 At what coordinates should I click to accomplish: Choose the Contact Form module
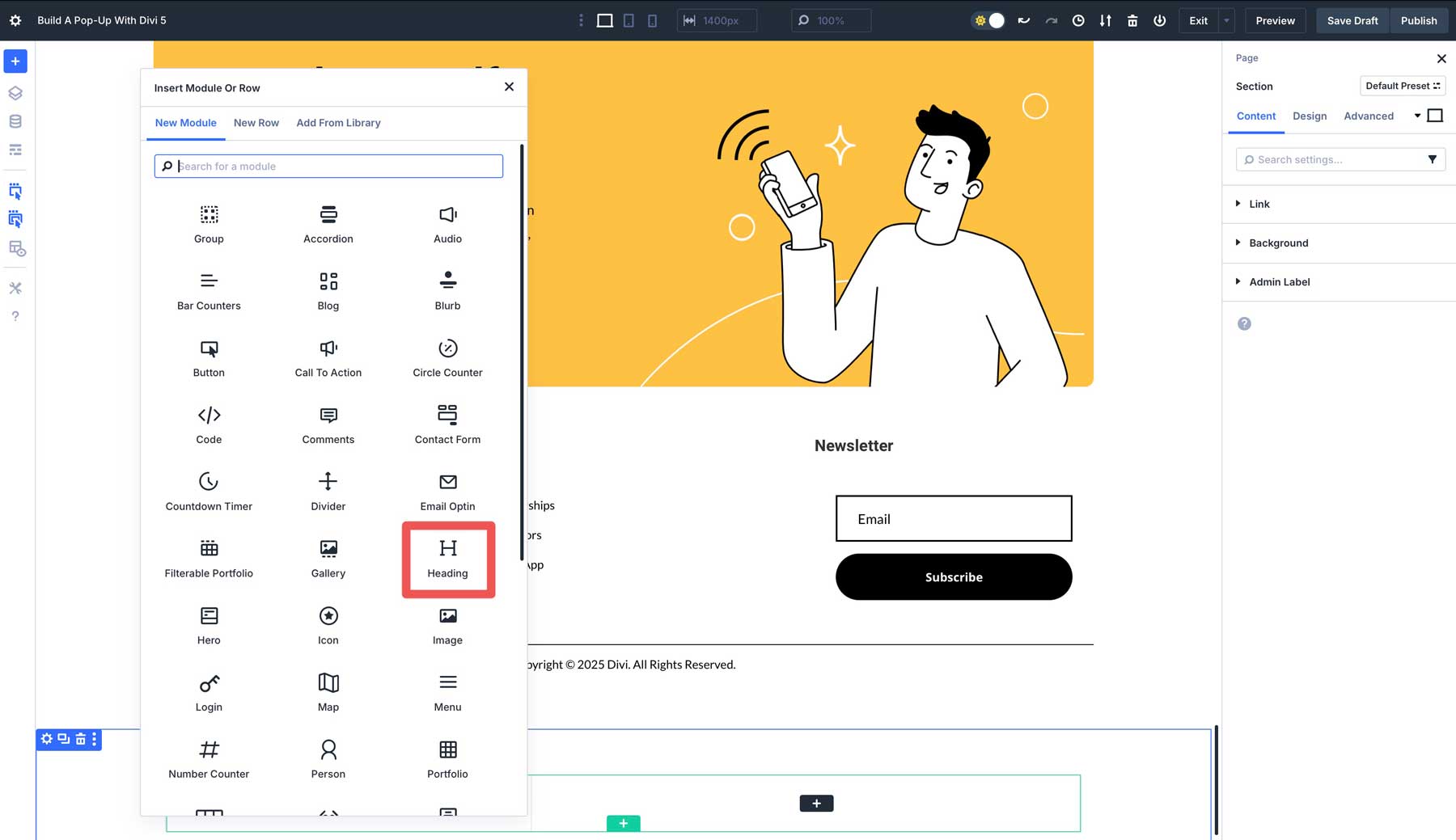(x=447, y=424)
